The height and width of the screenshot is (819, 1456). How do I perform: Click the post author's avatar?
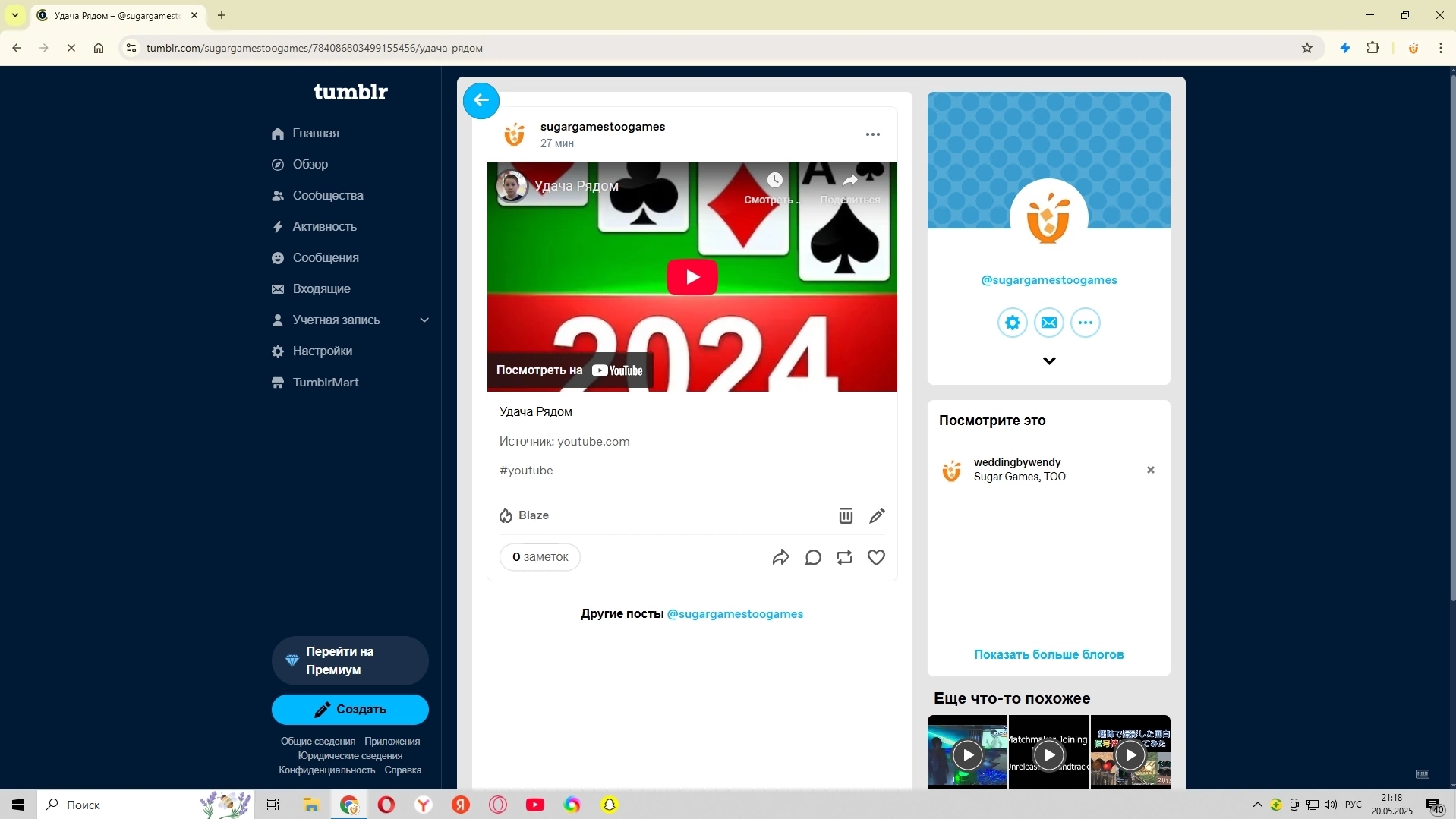(515, 134)
